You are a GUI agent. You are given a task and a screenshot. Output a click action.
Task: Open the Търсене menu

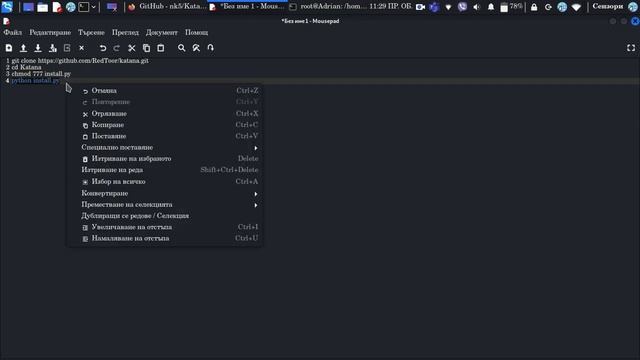click(91, 32)
